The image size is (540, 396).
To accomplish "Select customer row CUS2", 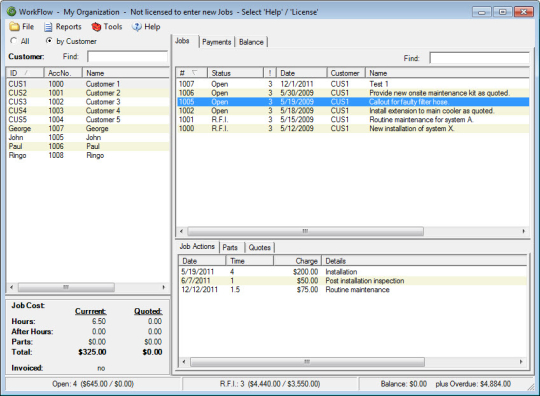I will (88, 93).
